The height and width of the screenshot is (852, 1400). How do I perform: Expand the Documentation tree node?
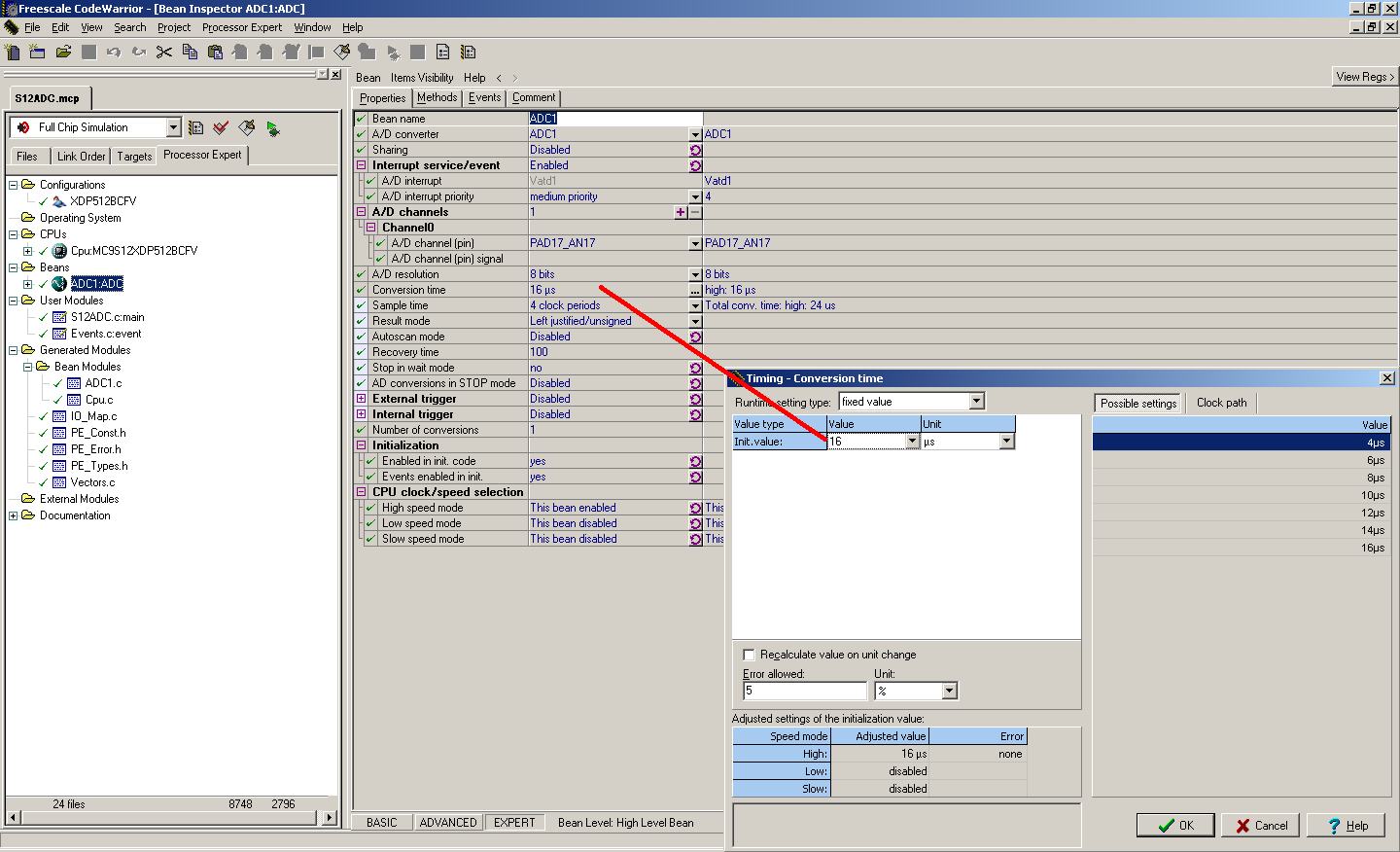tap(13, 515)
